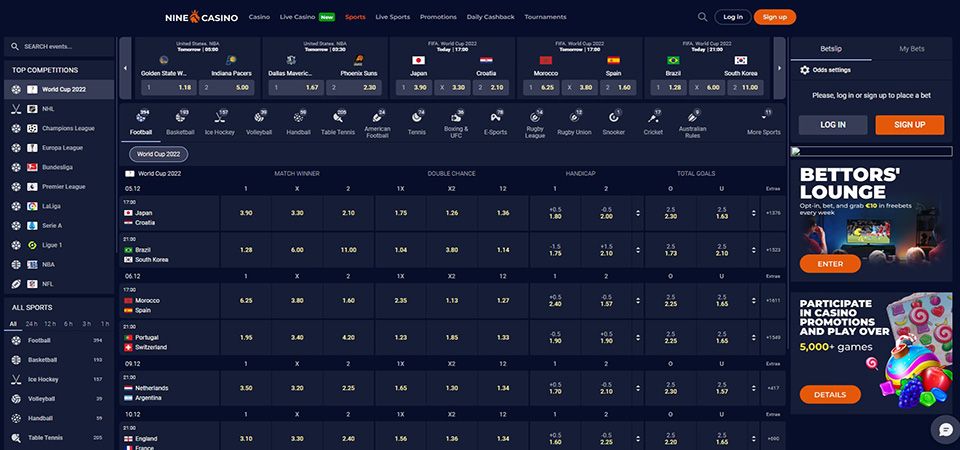960x450 pixels.
Task: Expand handicap options for Brazil vs South Korea
Action: pos(638,250)
